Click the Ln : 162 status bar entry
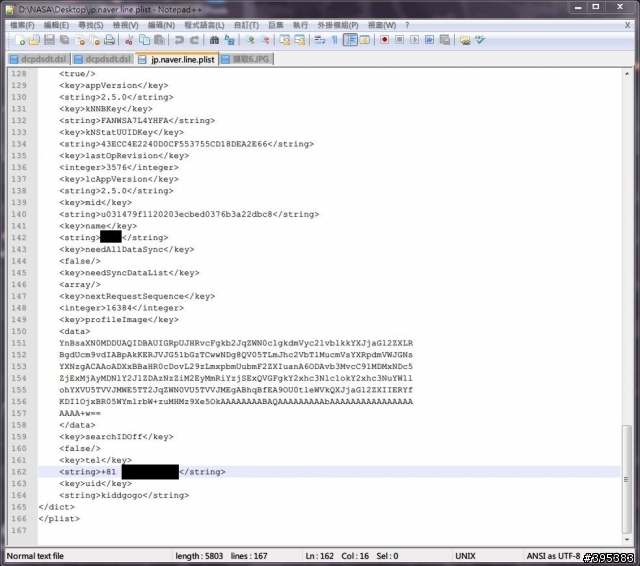Screen dimensions: 640x566 tap(319, 556)
